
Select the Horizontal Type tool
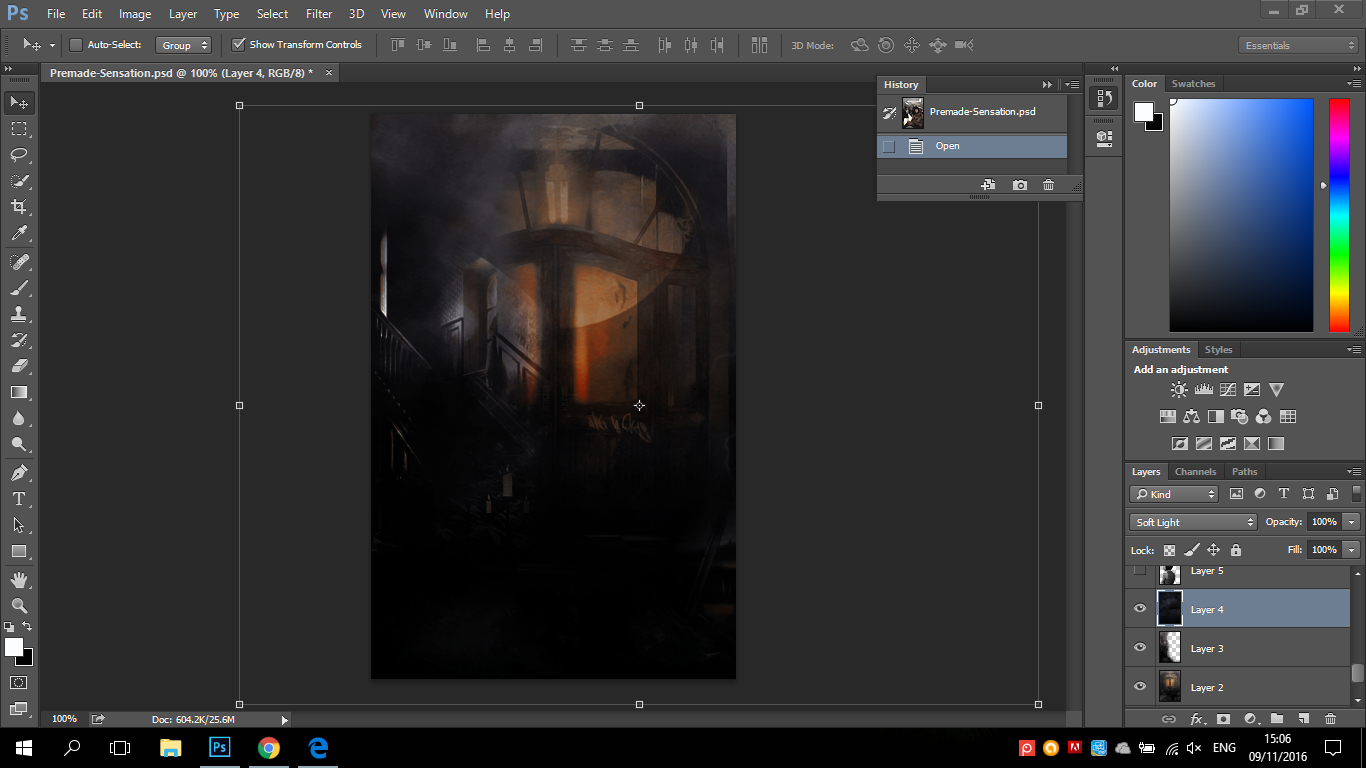coord(19,498)
